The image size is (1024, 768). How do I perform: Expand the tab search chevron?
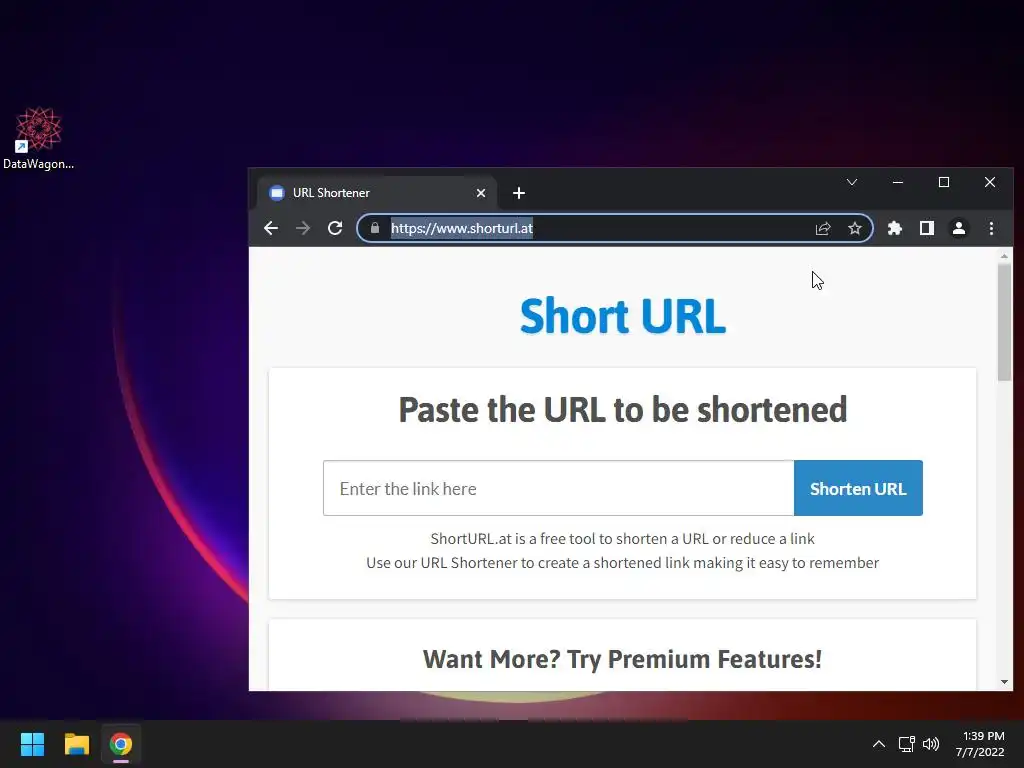click(x=852, y=182)
